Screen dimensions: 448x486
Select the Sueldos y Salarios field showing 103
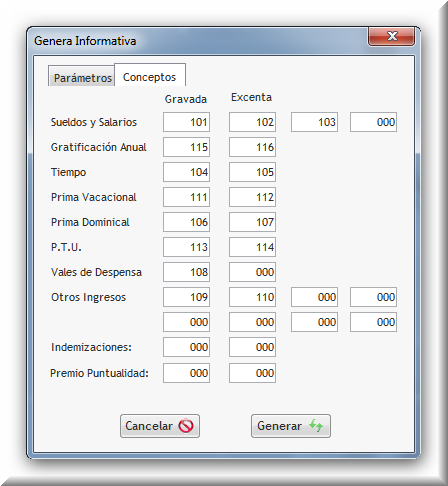click(x=314, y=122)
